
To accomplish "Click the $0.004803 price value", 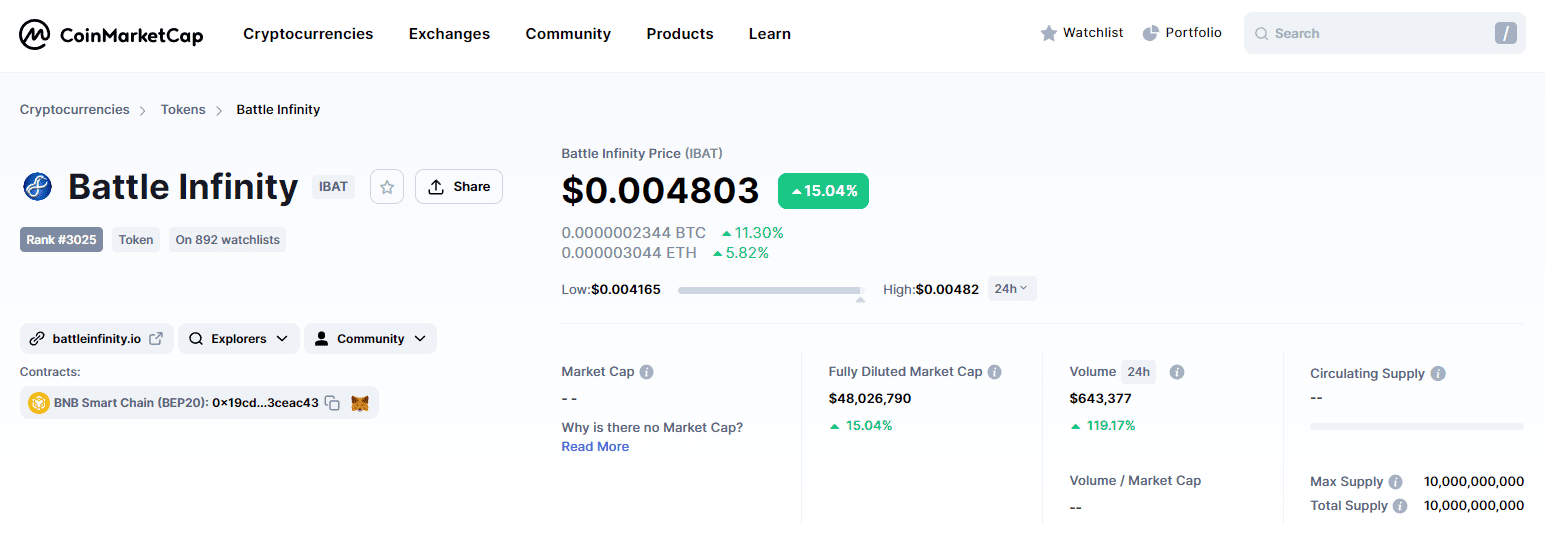I will 661,191.
